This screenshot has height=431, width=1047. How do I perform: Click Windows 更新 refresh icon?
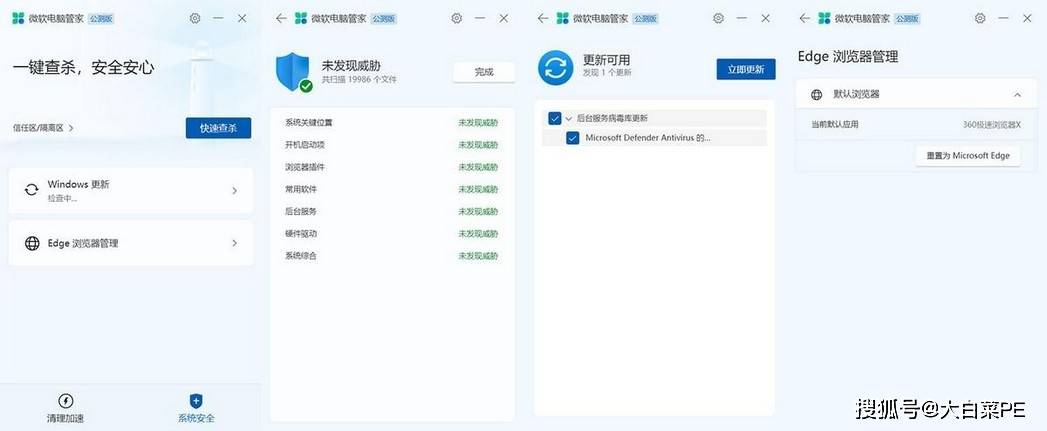31,190
